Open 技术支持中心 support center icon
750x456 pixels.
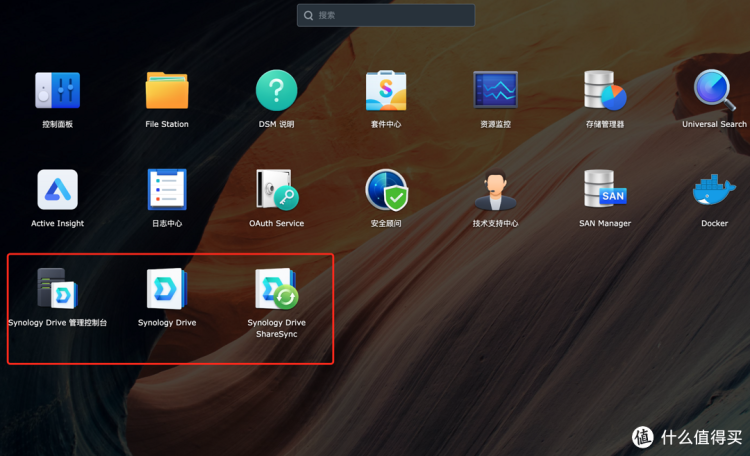tap(496, 190)
